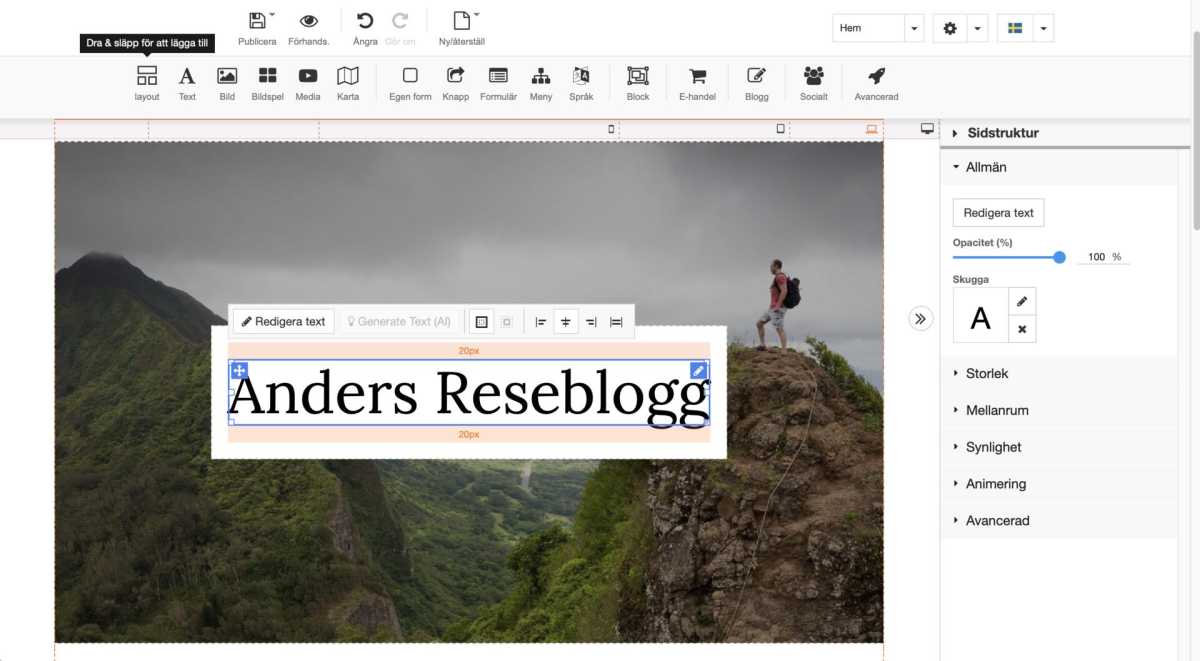Insert a Bildspel slideshow element
The image size is (1200, 661).
click(x=267, y=83)
